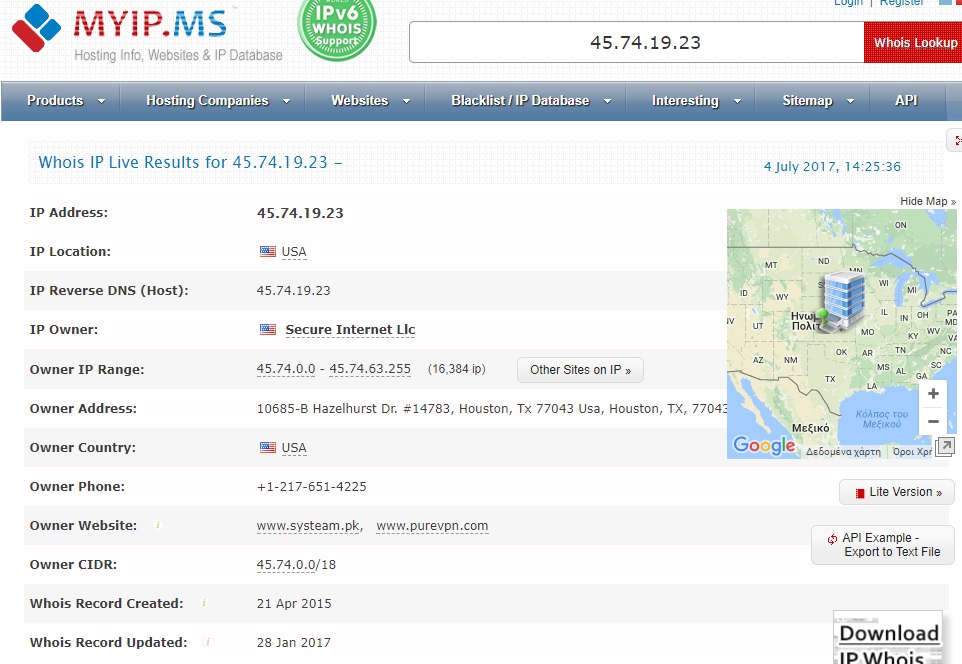Open the Whois IP Live Results heading link
This screenshot has height=664, width=962.
coord(190,162)
